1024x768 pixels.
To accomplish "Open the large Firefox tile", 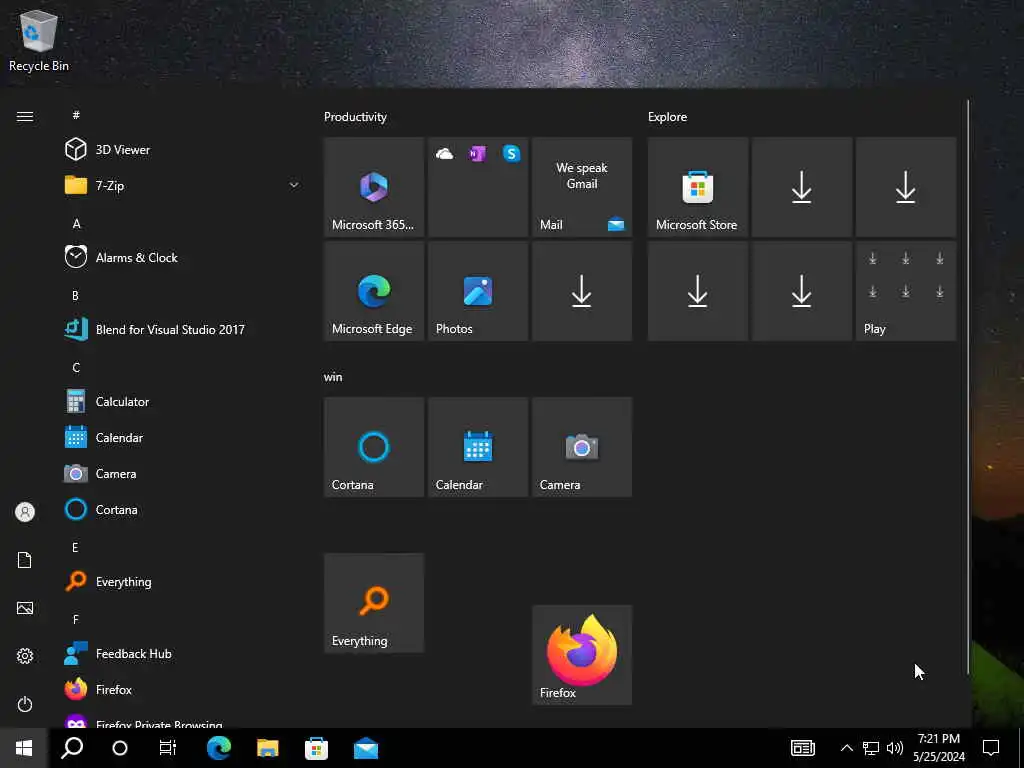I will click(582, 655).
